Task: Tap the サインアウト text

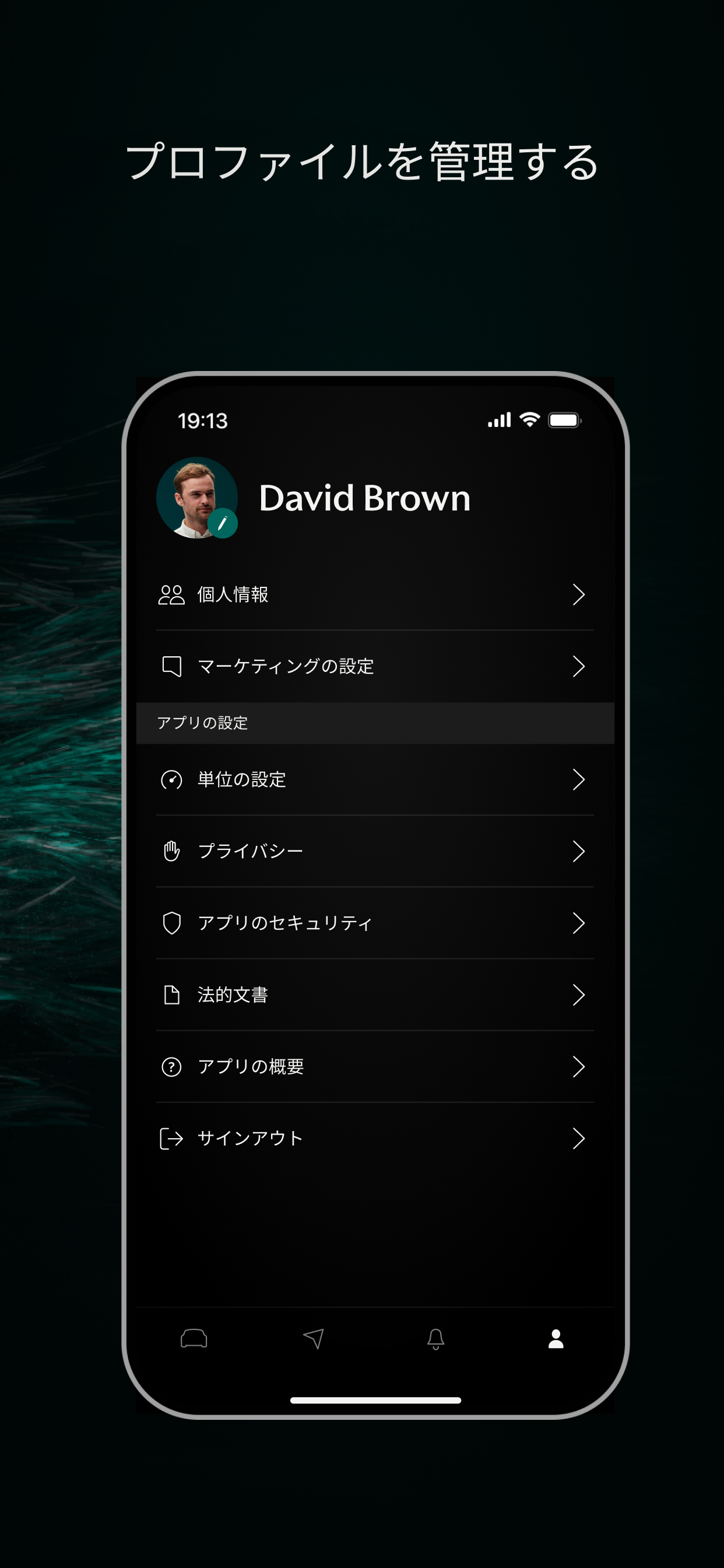Action: pos(250,1138)
